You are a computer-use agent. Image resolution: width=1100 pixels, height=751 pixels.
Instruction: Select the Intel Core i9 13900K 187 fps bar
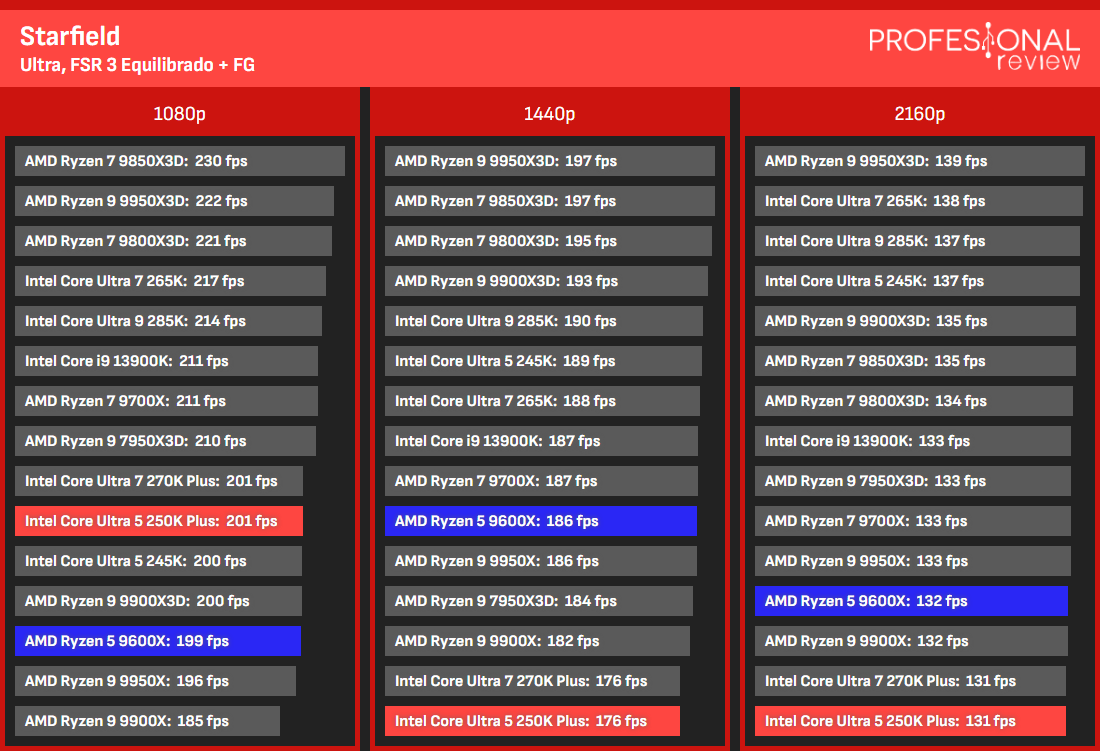click(x=542, y=440)
